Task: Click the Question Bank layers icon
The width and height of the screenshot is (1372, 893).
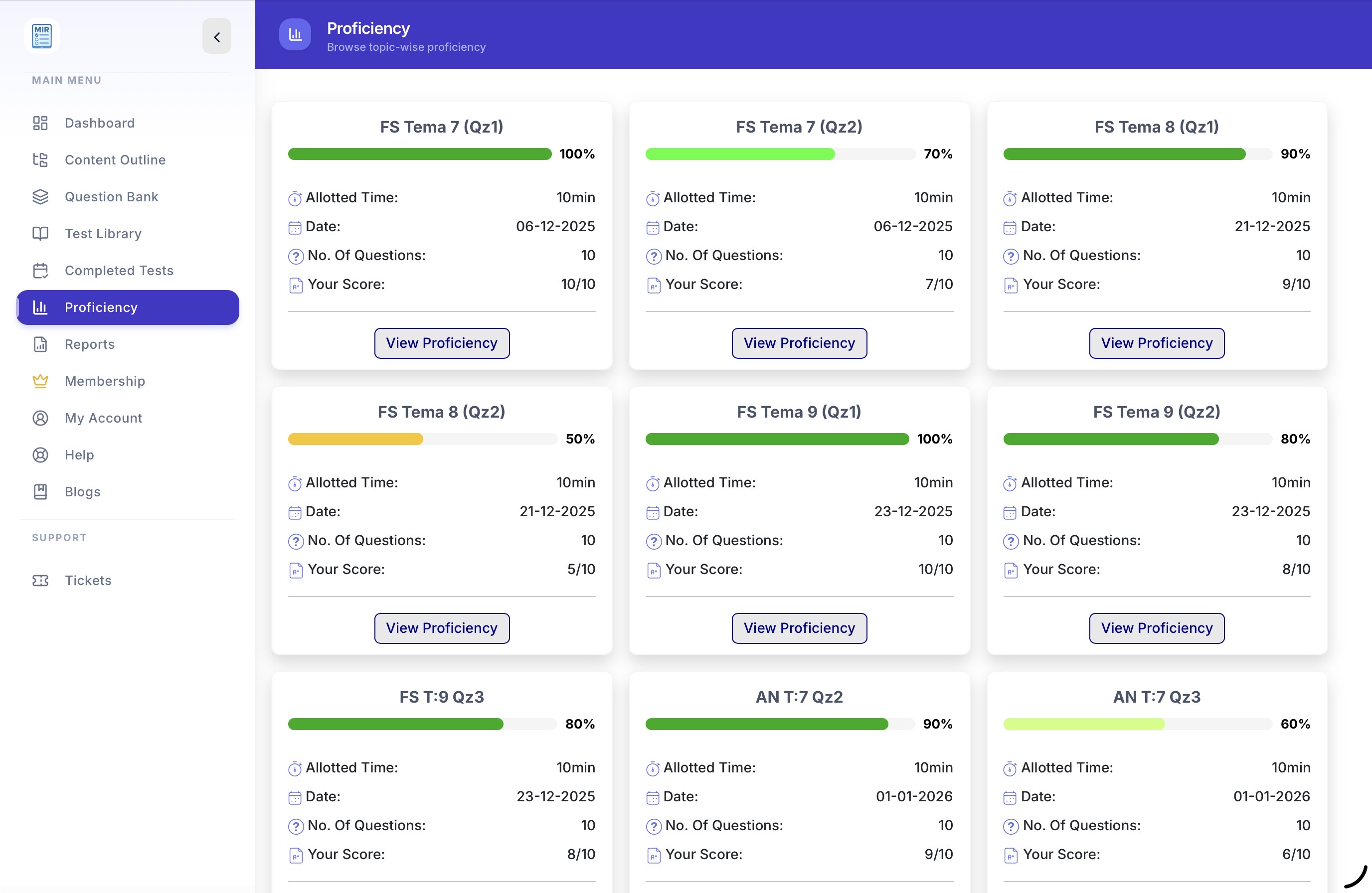Action: pyautogui.click(x=40, y=196)
